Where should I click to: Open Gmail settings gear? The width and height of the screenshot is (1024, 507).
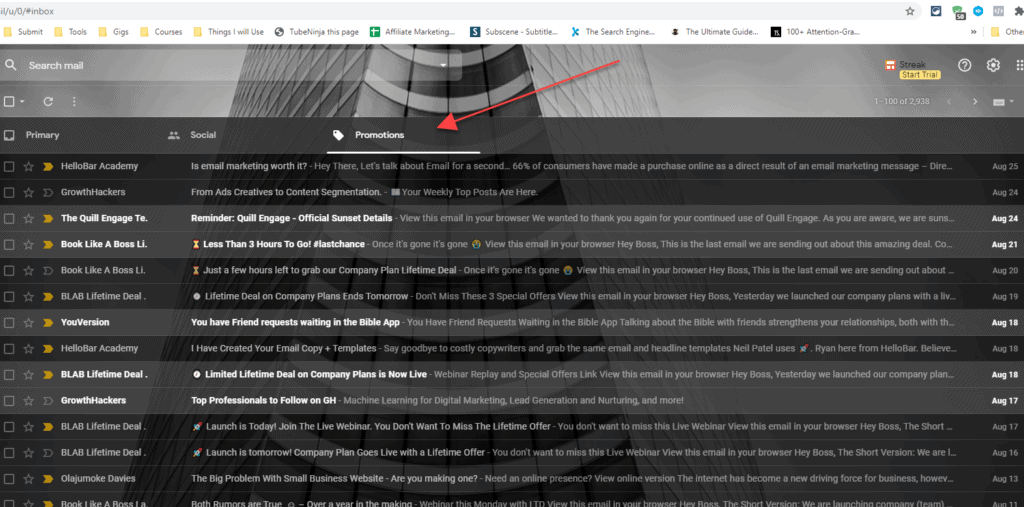pos(993,65)
